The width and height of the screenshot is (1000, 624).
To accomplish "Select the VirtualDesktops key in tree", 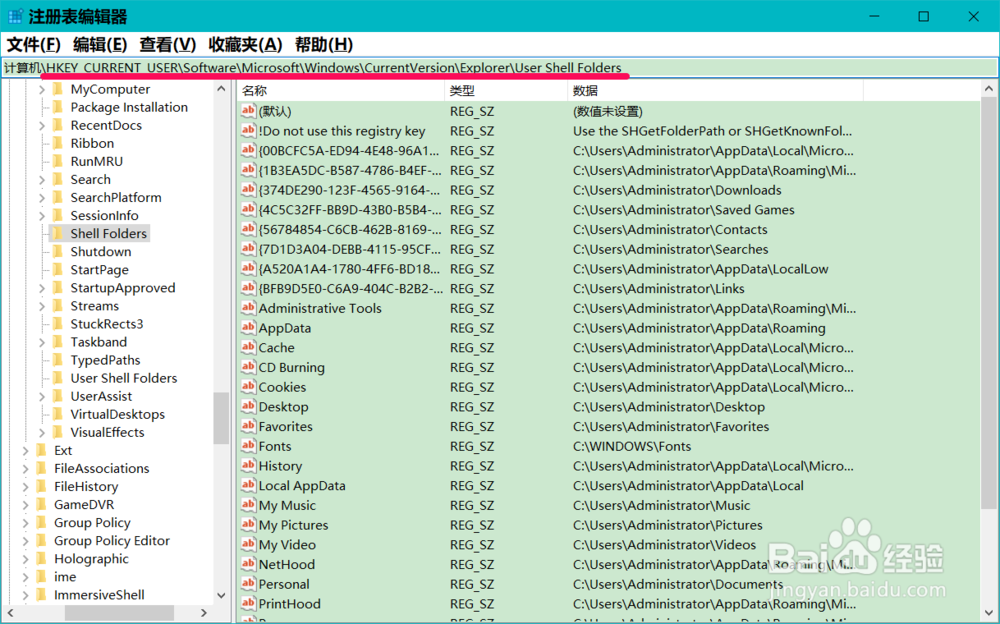I will click(117, 414).
